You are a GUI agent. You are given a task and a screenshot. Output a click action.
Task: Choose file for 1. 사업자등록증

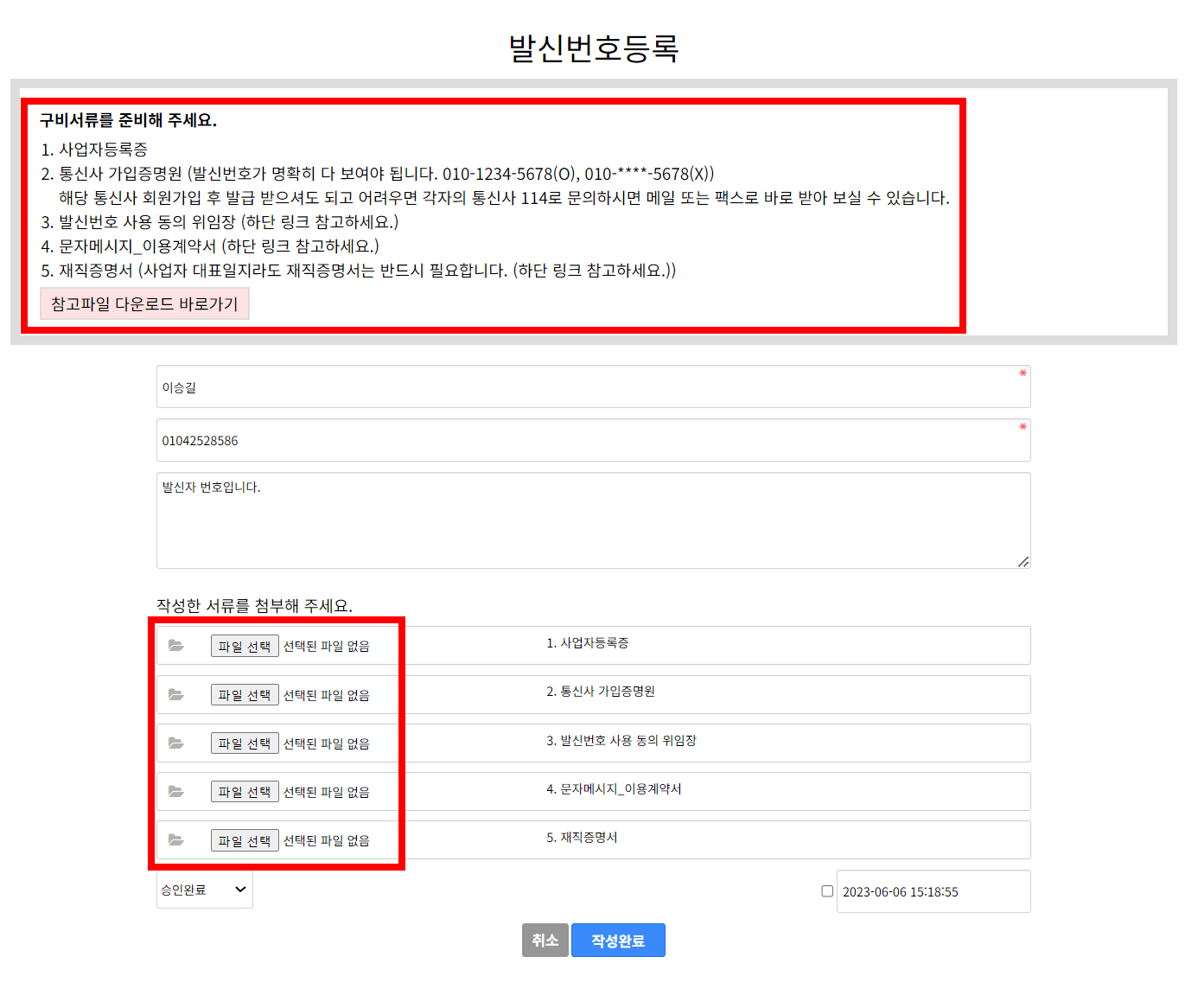tap(245, 647)
